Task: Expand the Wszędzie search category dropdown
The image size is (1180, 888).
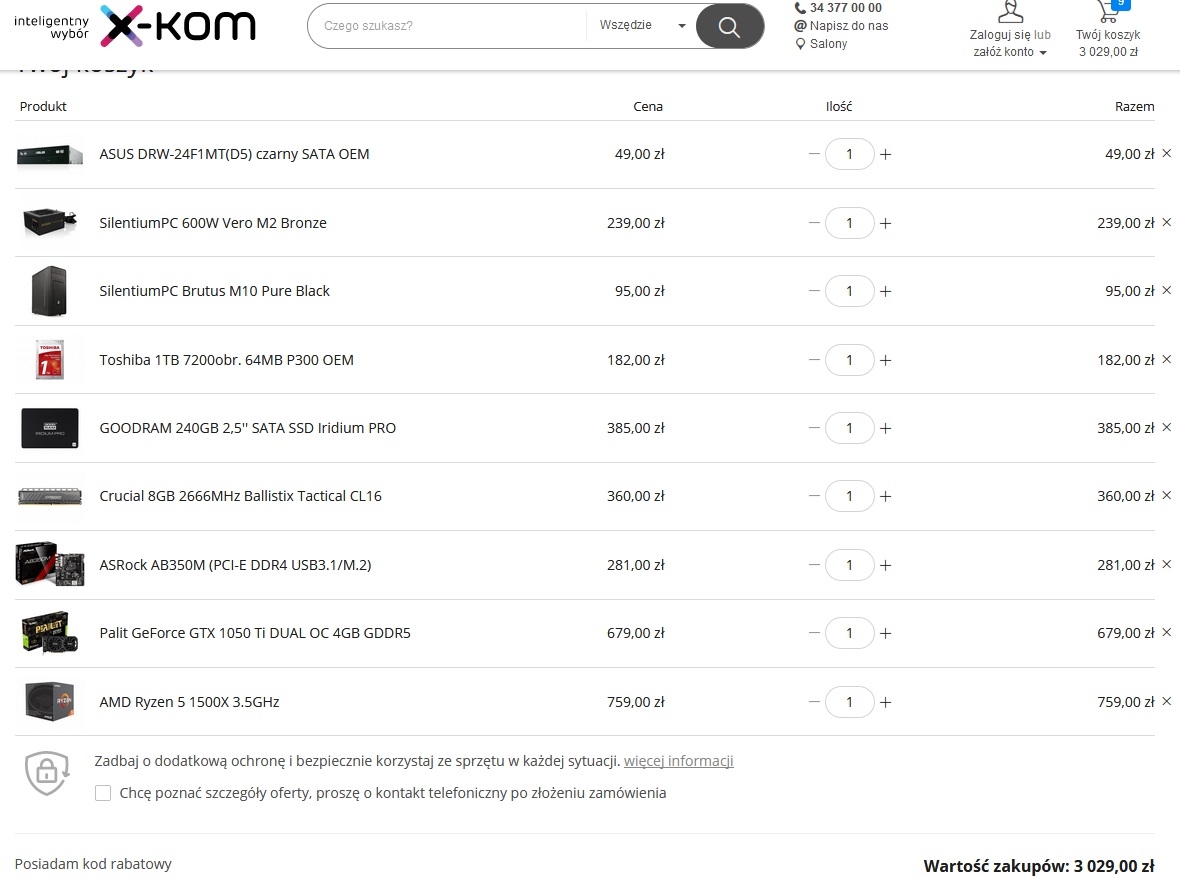Action: click(x=642, y=26)
